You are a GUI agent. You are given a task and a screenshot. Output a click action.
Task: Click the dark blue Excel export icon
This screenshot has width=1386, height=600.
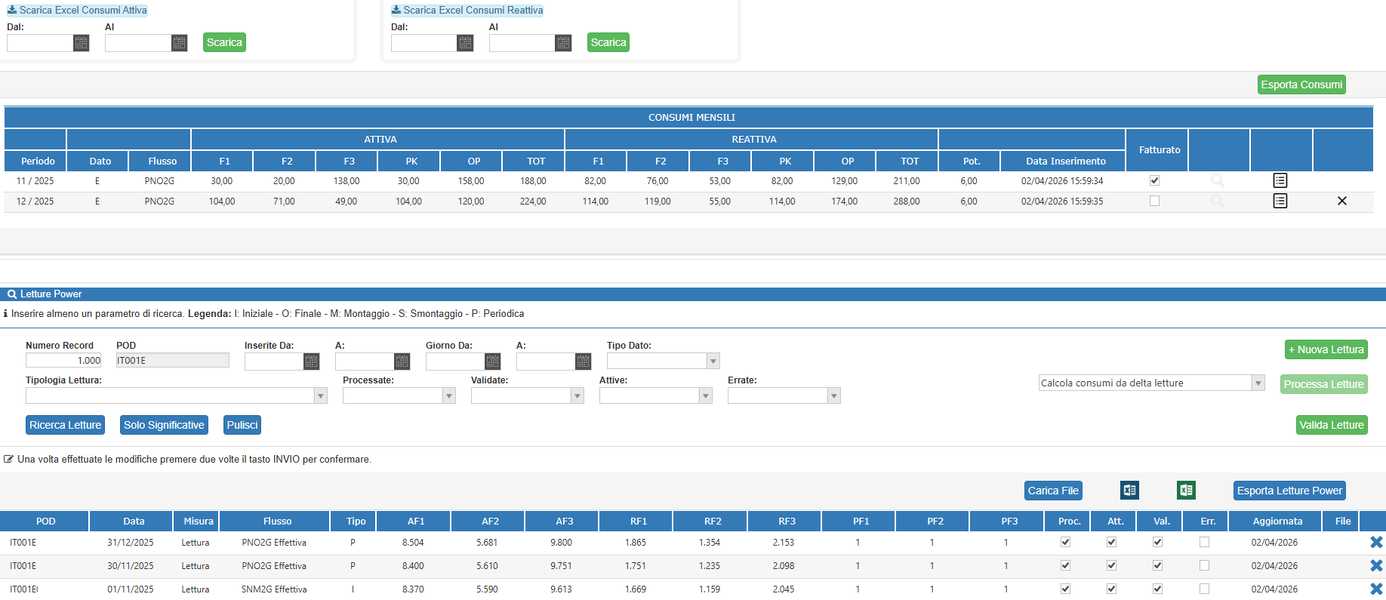tap(1130, 491)
